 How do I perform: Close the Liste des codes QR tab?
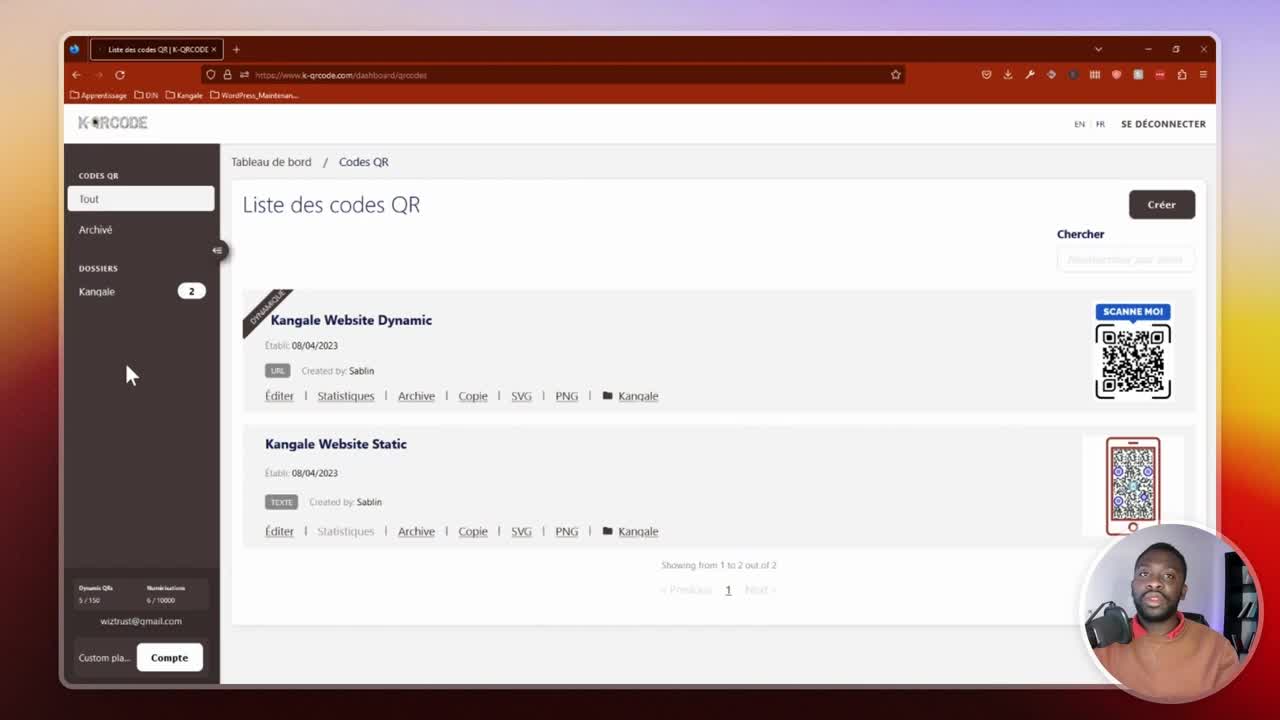213,49
